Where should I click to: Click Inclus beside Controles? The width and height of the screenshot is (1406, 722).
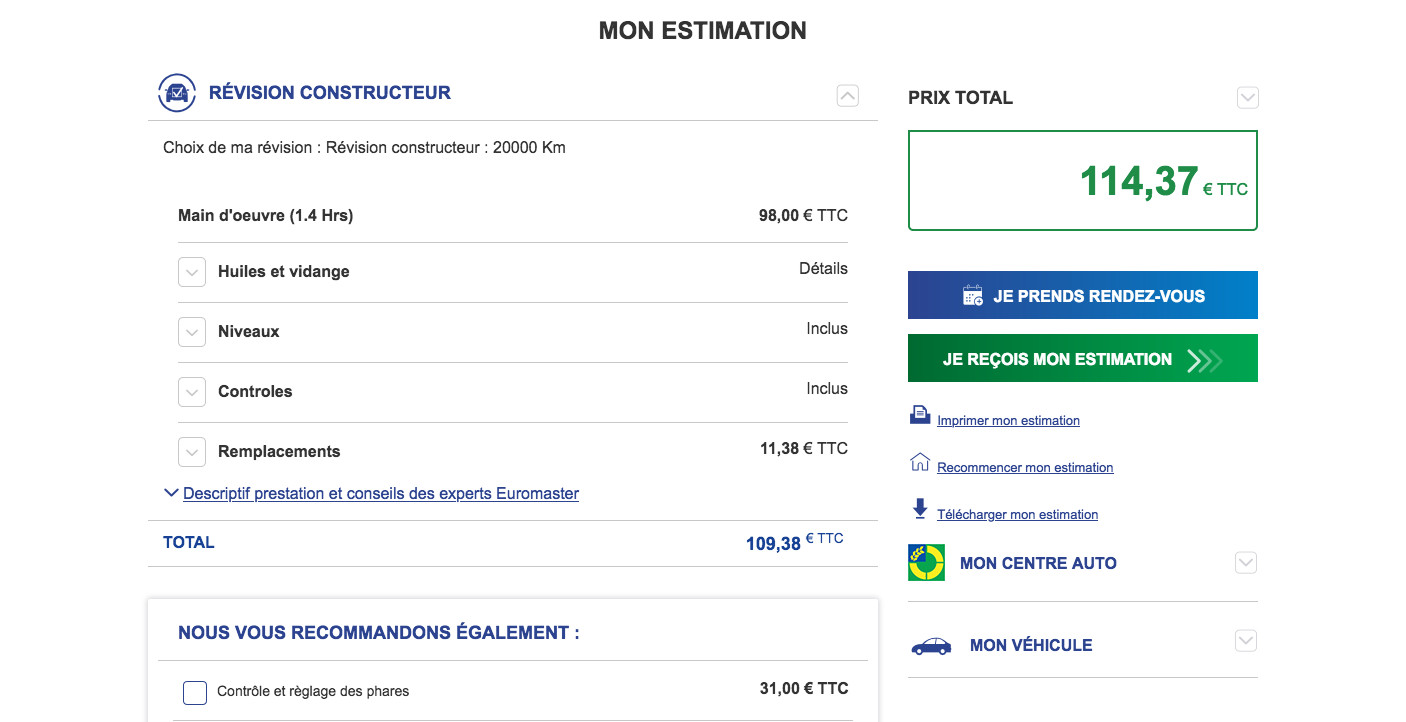pos(827,389)
